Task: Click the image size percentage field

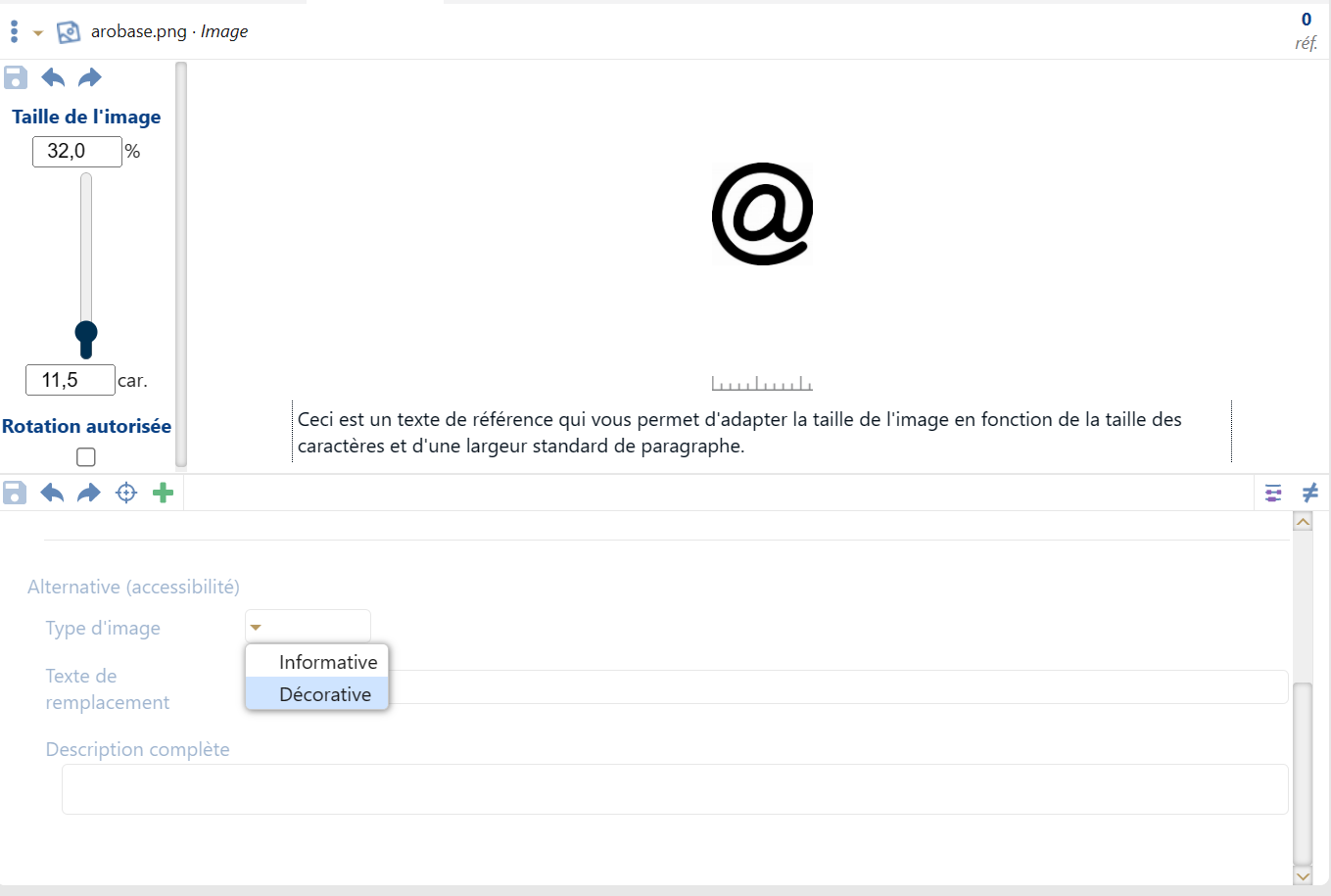Action: coord(76,152)
